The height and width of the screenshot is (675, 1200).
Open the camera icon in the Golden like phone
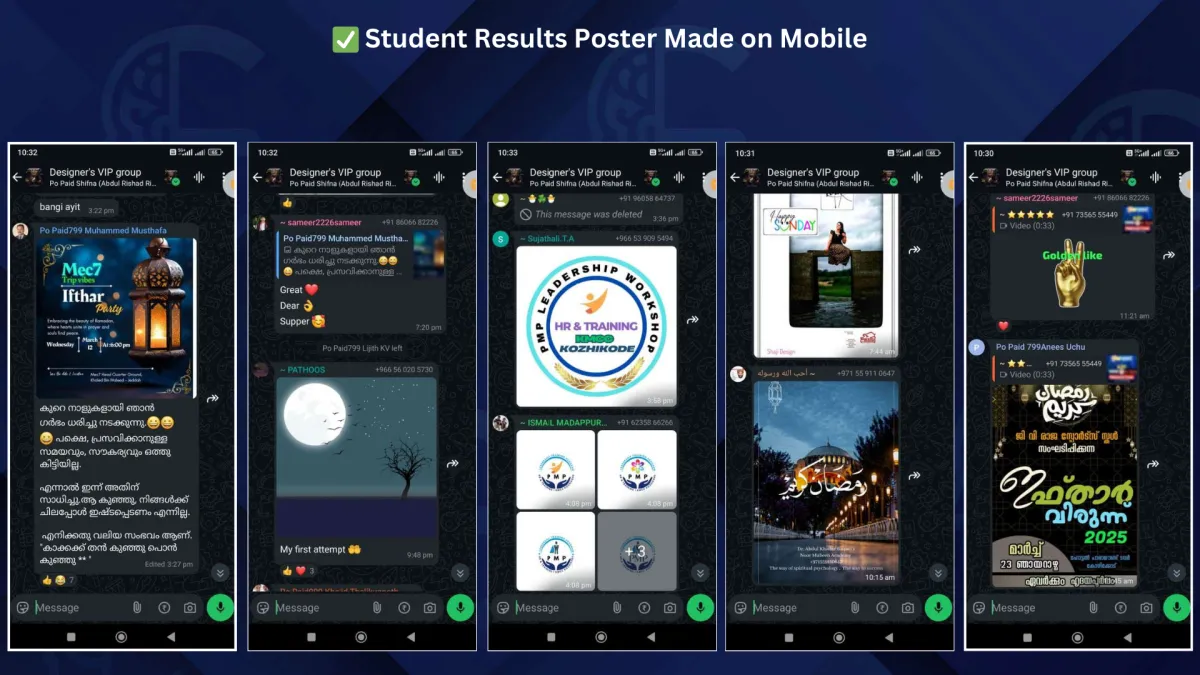pyautogui.click(x=1146, y=607)
